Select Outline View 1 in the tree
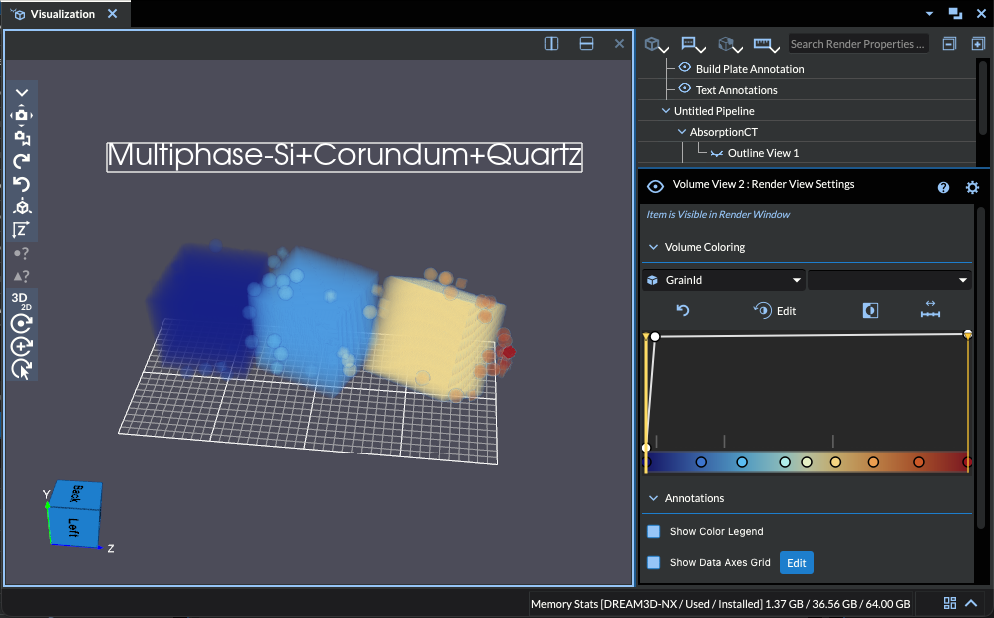 pyautogui.click(x=762, y=153)
